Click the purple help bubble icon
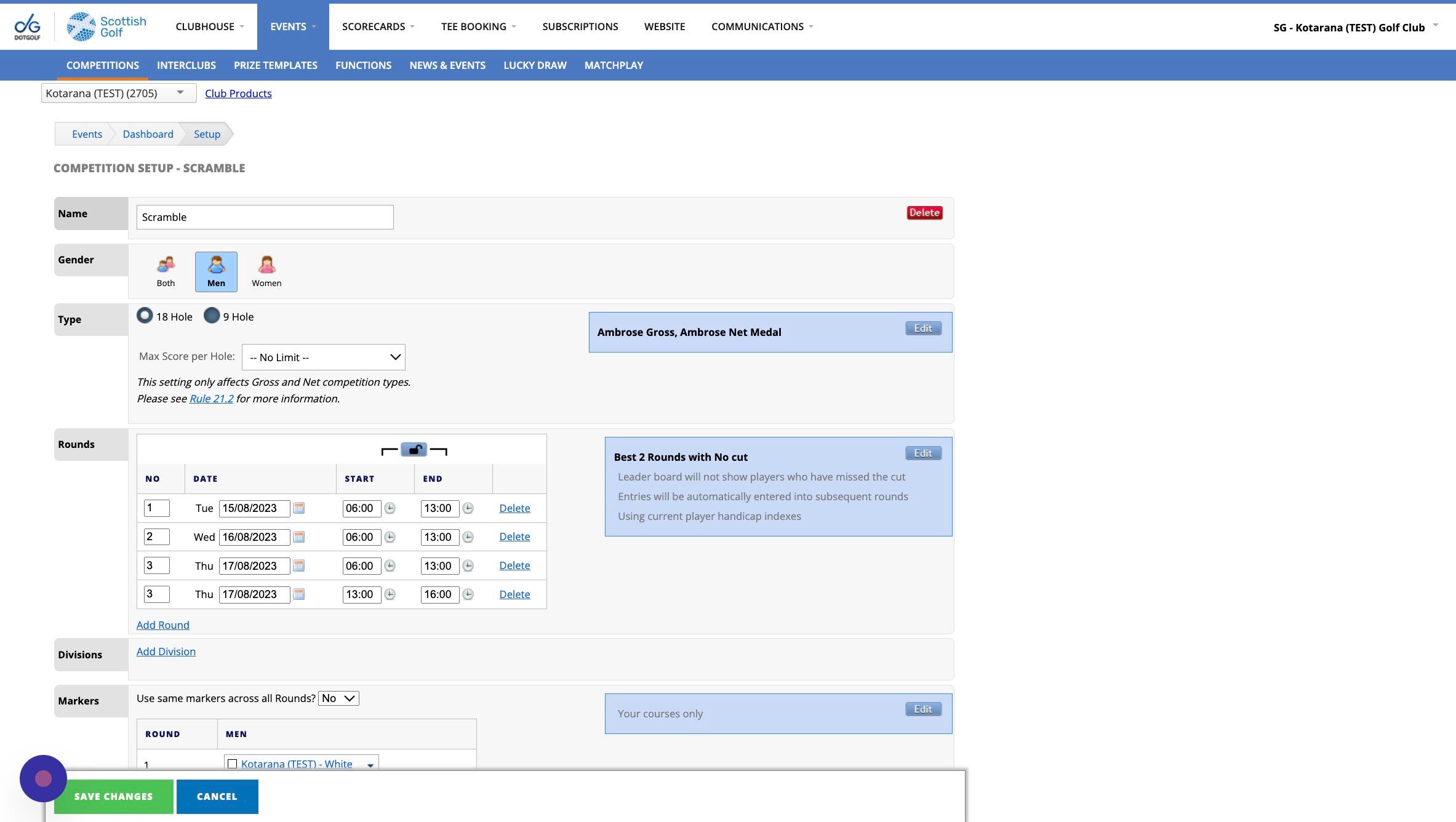 tap(43, 778)
